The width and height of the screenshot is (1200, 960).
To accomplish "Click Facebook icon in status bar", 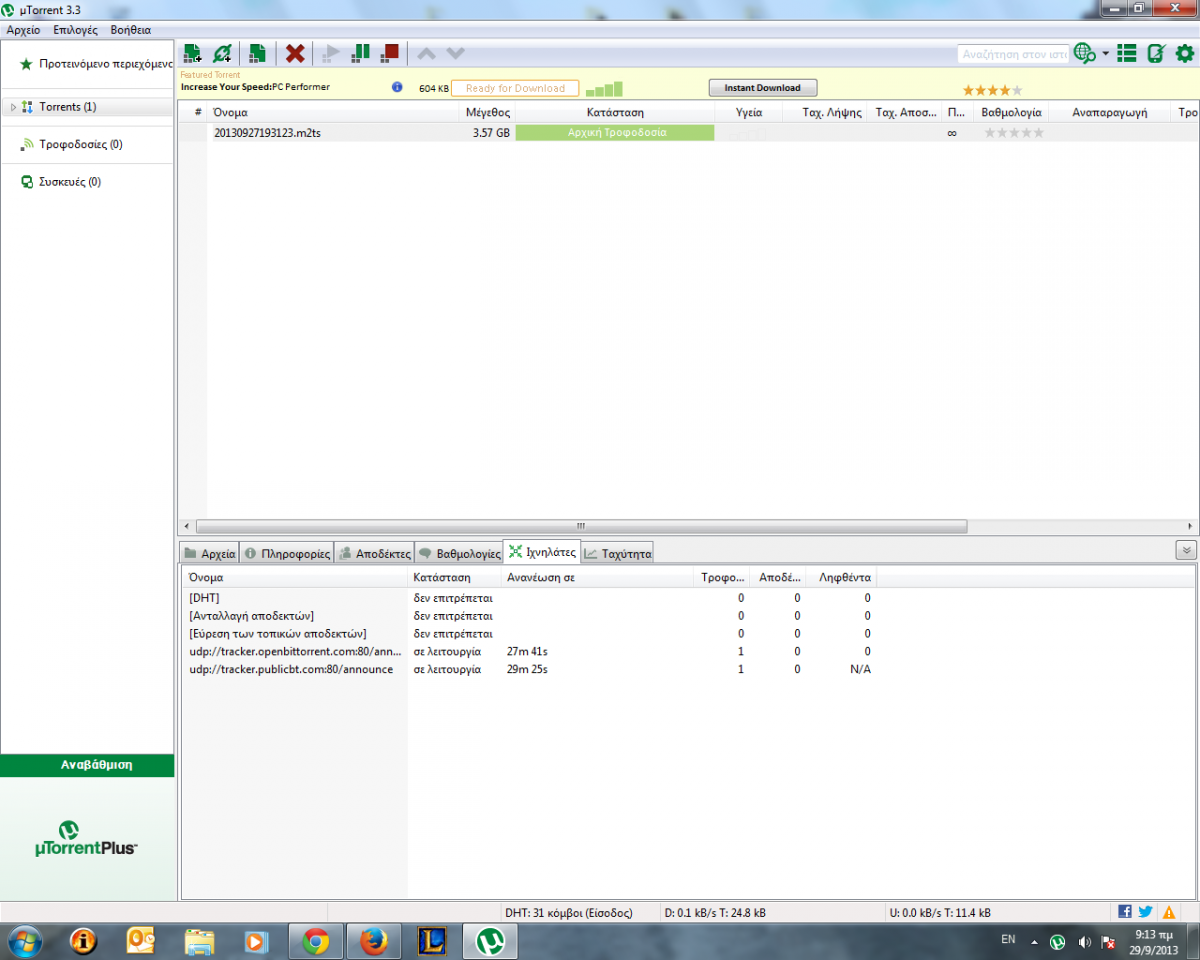I will pos(1125,911).
